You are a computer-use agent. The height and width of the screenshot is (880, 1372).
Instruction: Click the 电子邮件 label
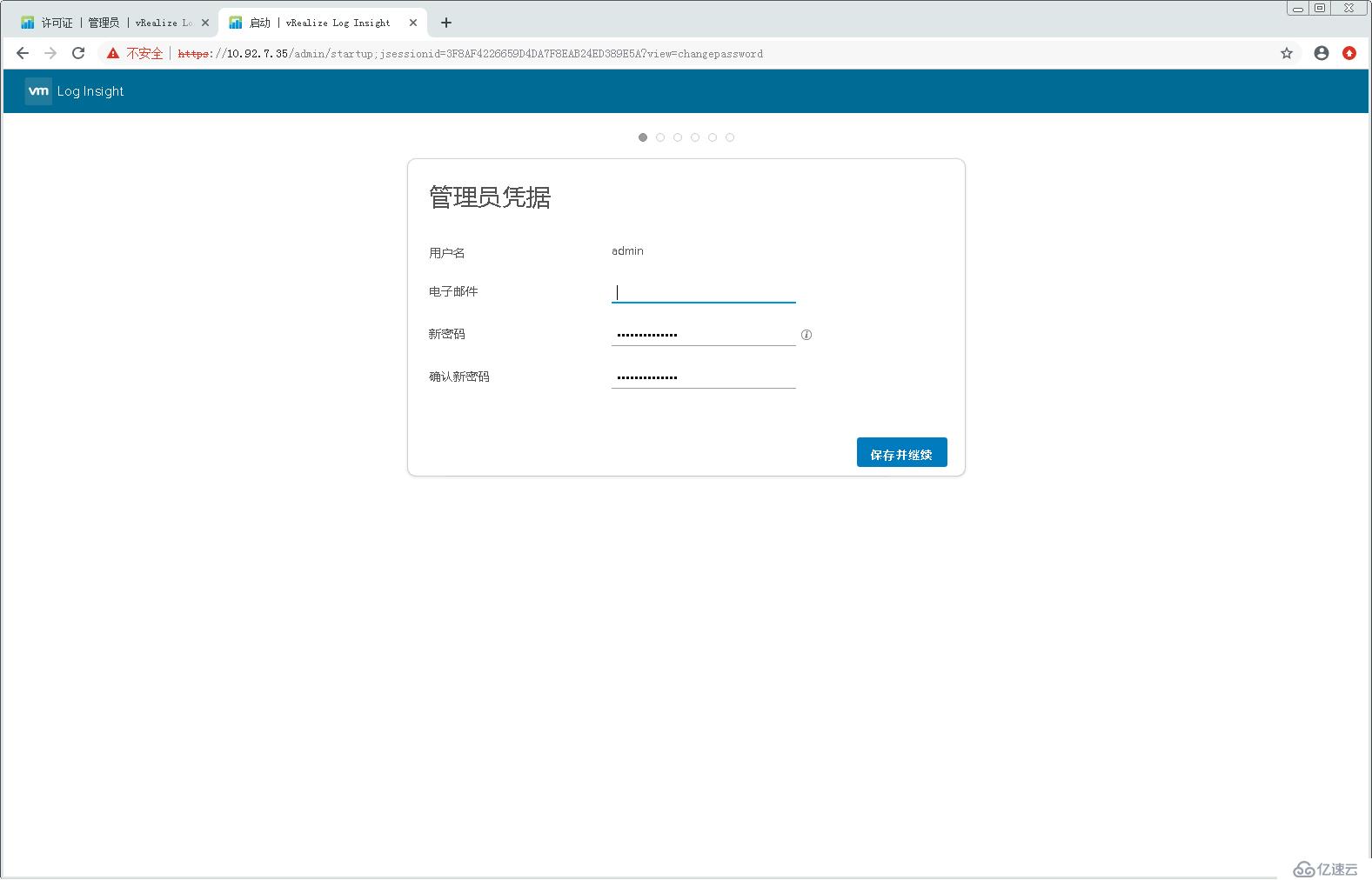(453, 291)
